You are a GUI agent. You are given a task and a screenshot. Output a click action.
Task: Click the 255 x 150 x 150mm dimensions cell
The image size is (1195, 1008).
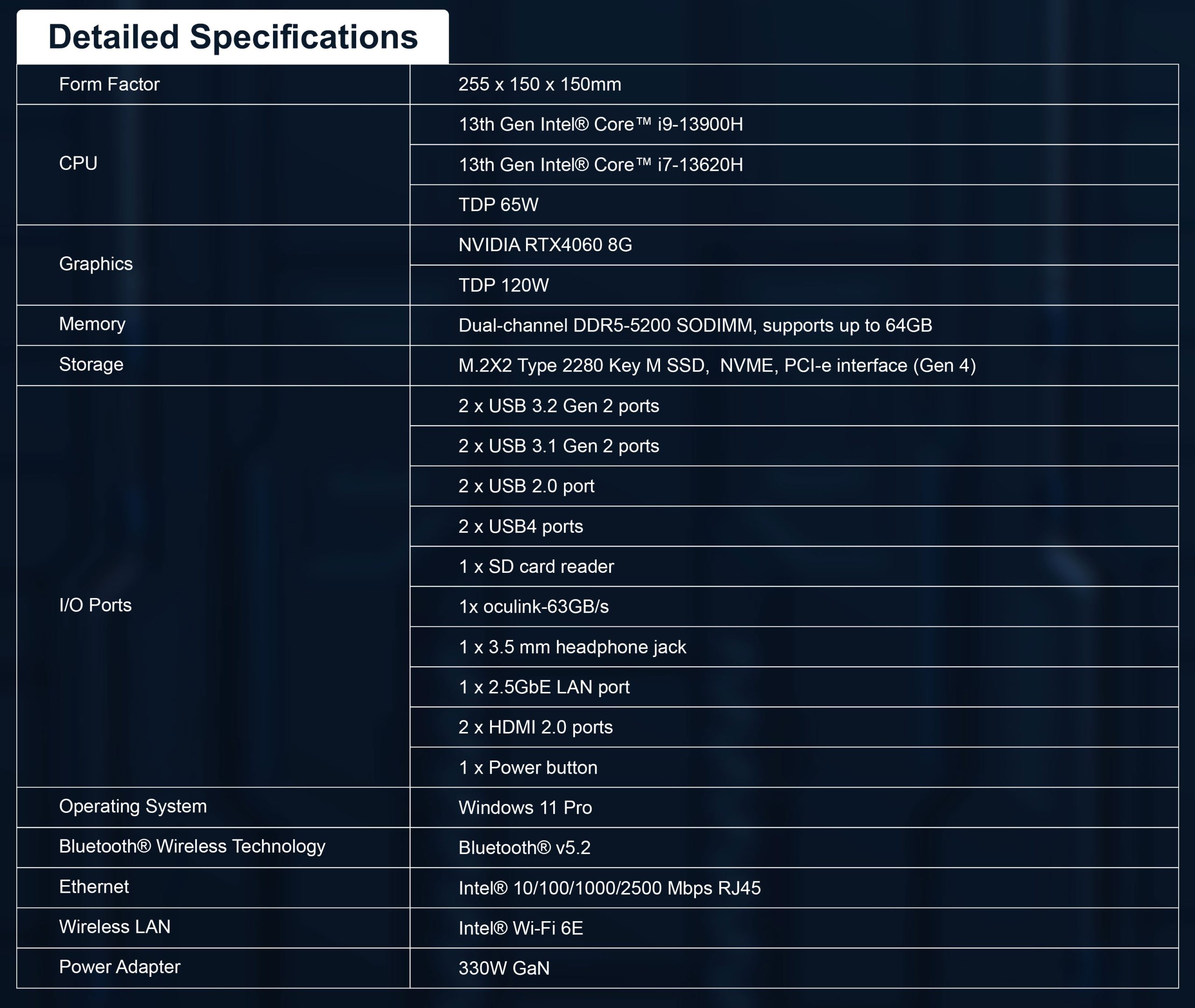coord(539,85)
